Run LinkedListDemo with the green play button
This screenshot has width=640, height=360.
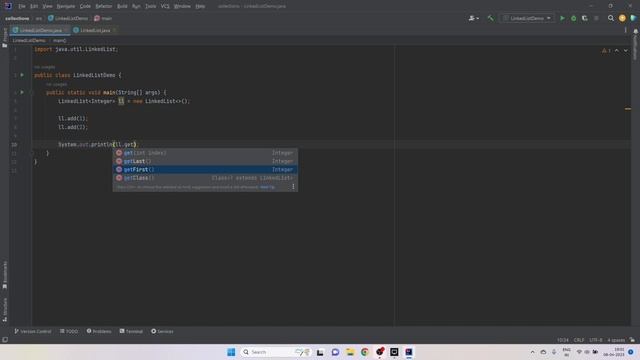[562, 18]
